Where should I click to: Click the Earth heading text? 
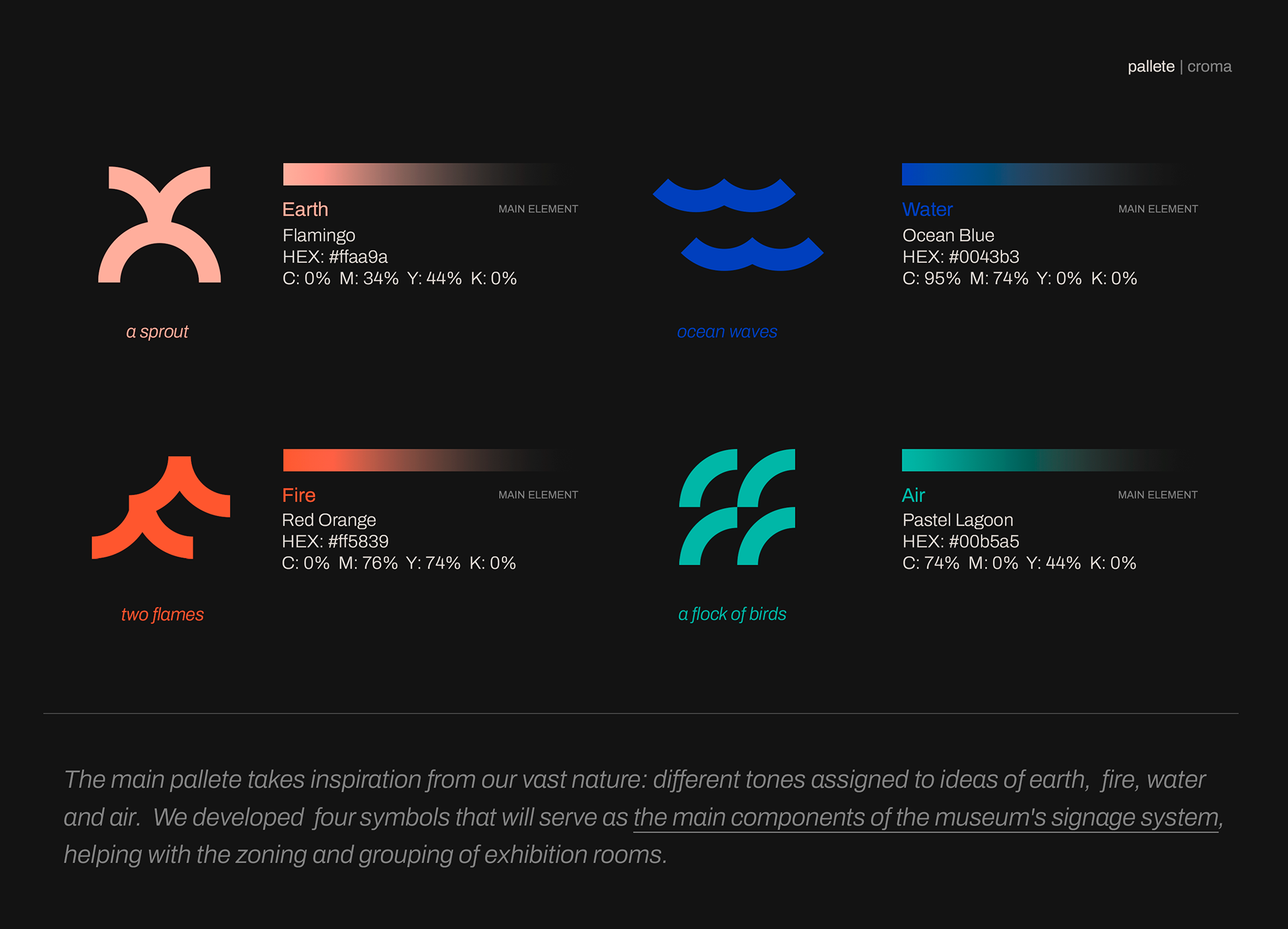(305, 209)
